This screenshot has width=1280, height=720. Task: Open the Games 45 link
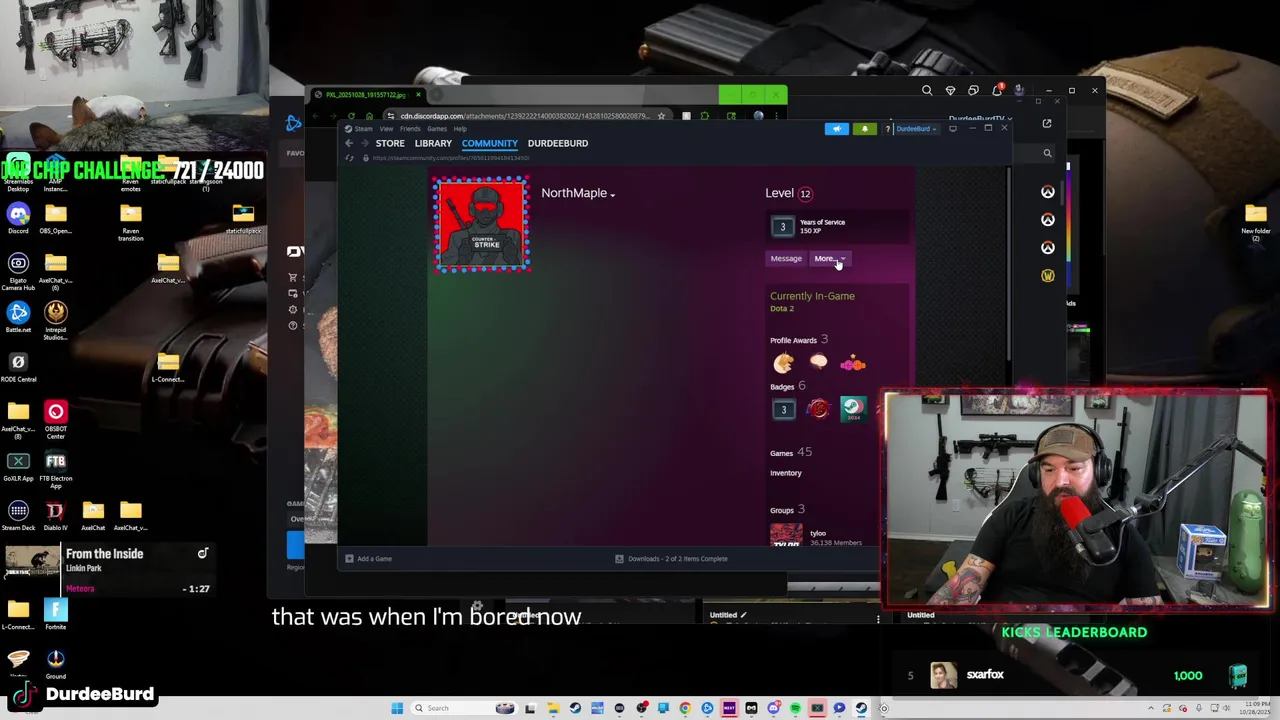point(790,453)
